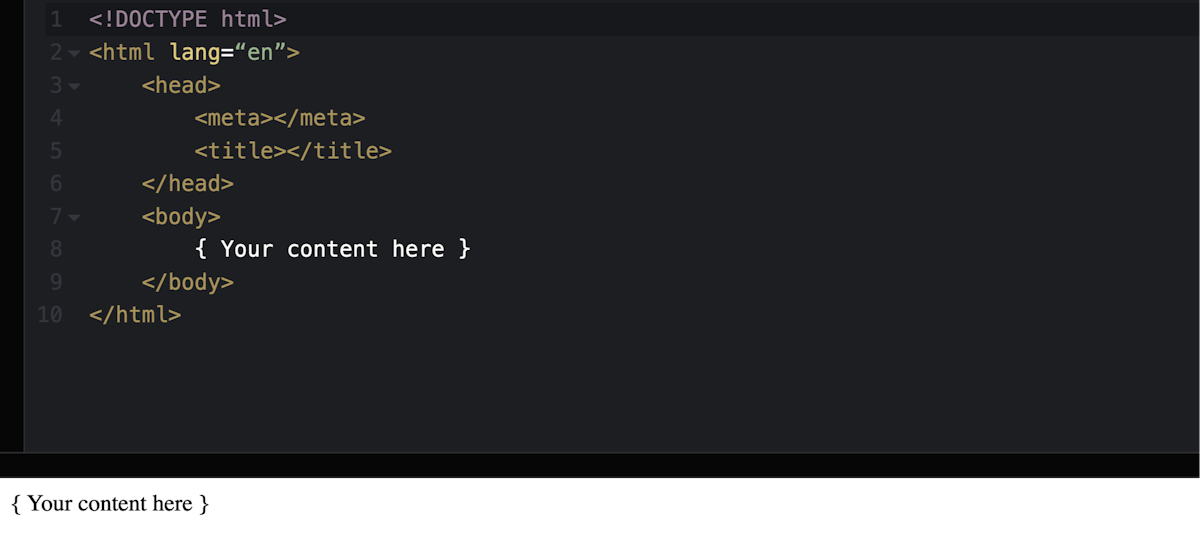Click the closing body tag on line 9
Image resolution: width=1200 pixels, height=537 pixels.
[x=187, y=282]
